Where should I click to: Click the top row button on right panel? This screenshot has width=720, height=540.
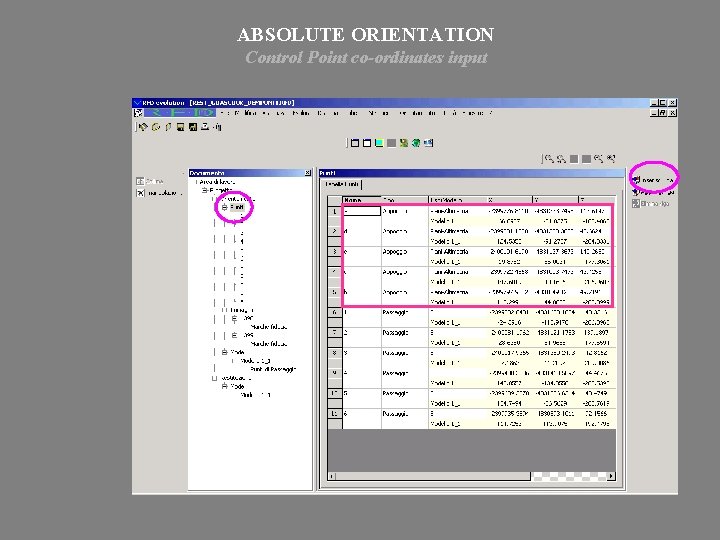[x=653, y=180]
